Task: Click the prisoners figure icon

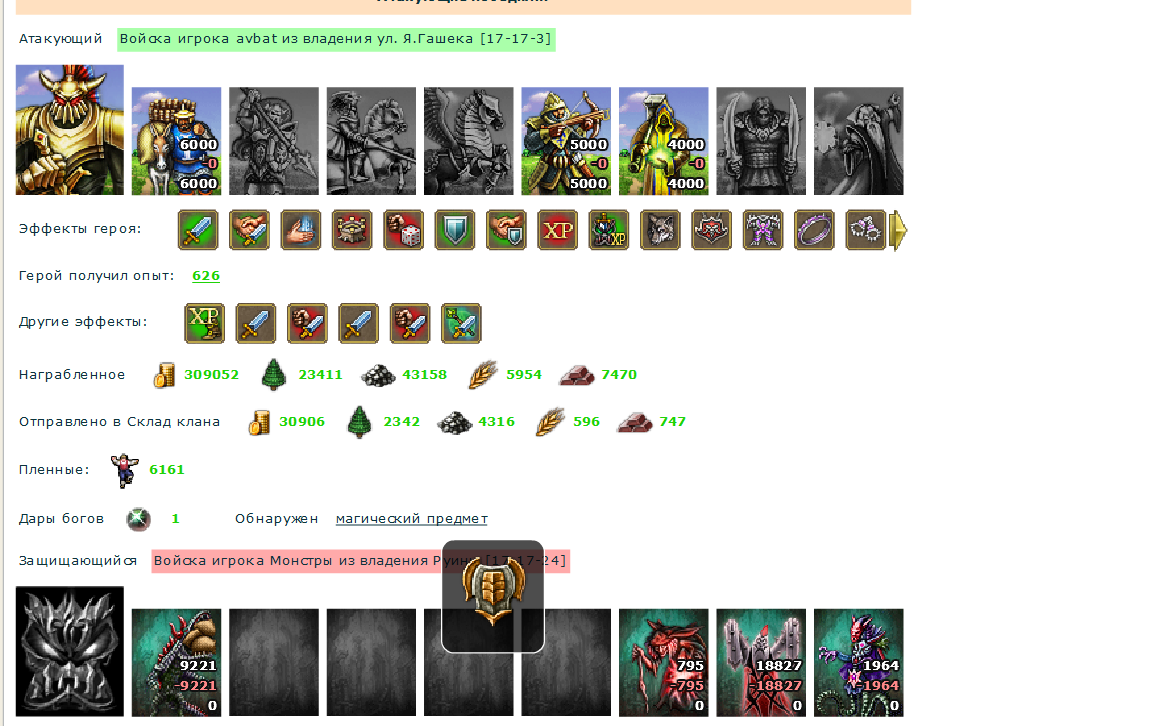Action: coord(124,470)
